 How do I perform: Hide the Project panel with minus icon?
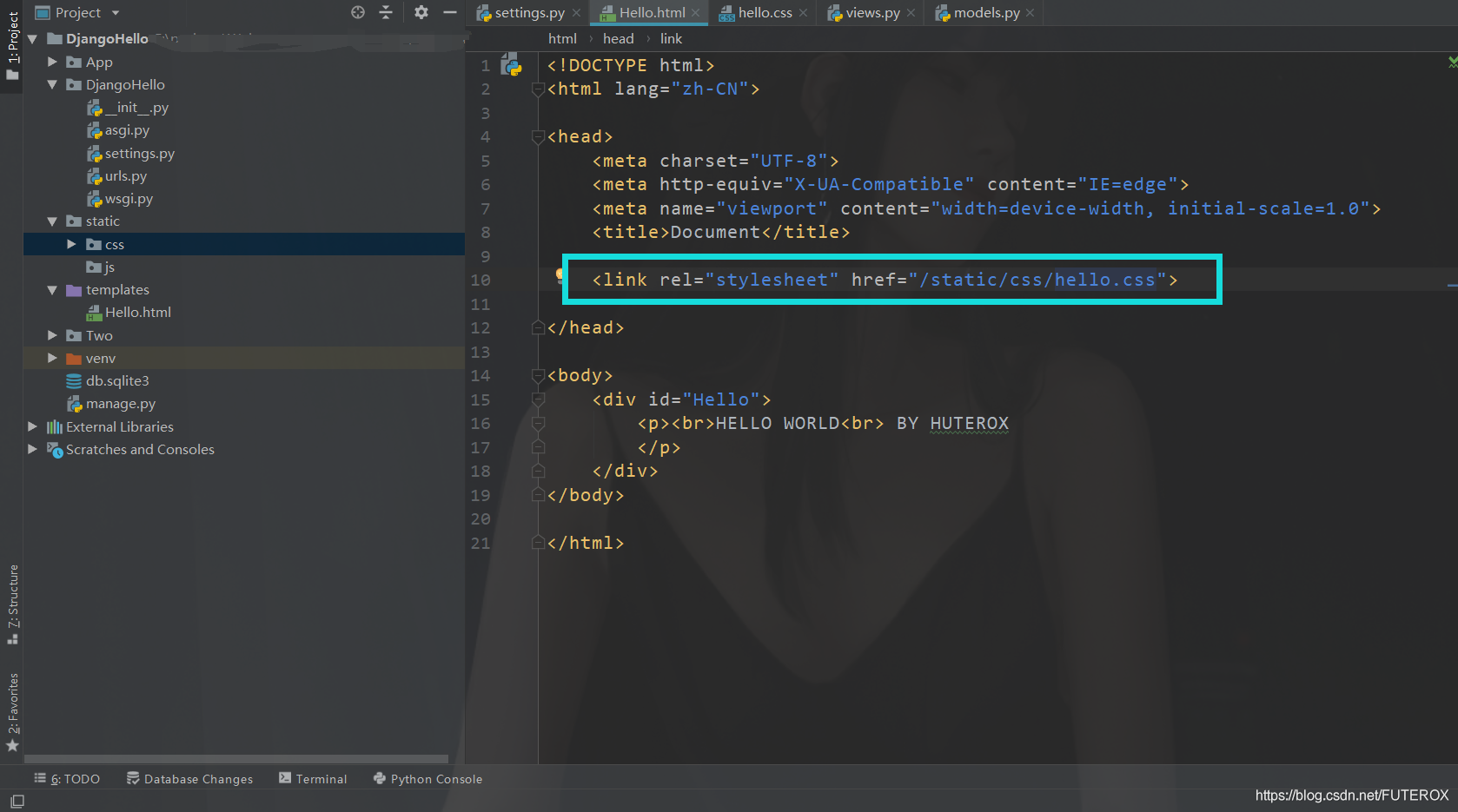coord(450,12)
